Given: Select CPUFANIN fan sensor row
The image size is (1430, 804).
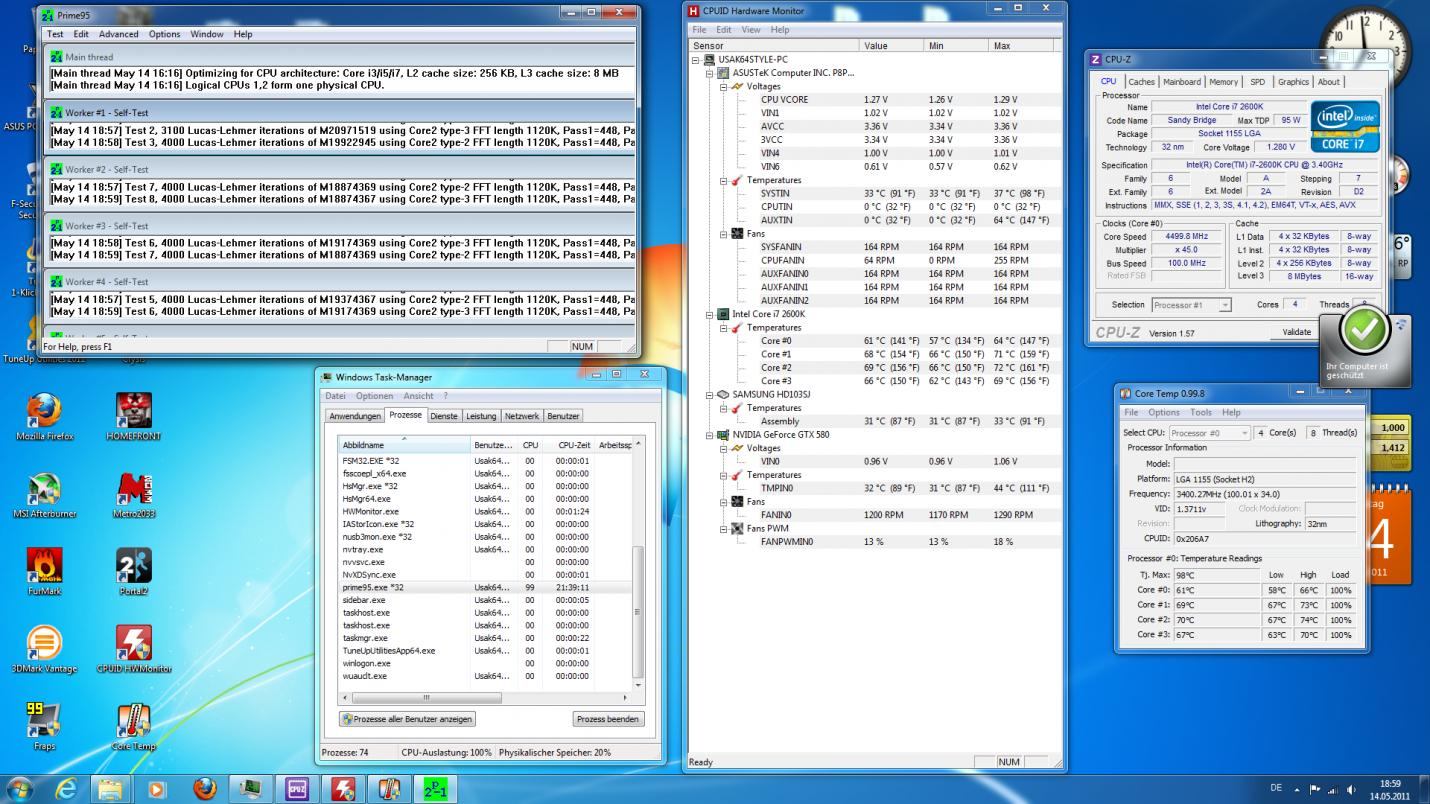Looking at the screenshot, I should (x=874, y=260).
